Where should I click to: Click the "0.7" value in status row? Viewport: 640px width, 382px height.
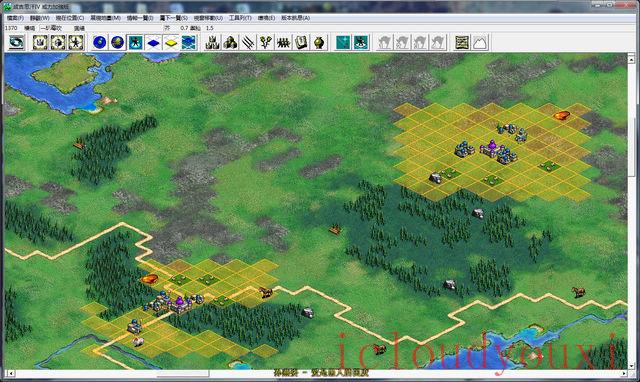[x=184, y=28]
